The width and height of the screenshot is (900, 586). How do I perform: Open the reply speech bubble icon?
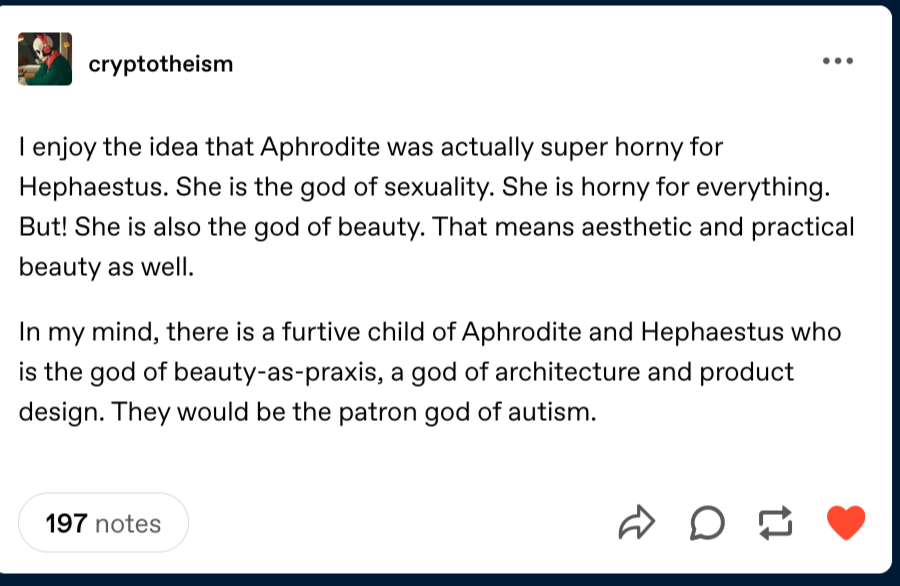pos(707,523)
